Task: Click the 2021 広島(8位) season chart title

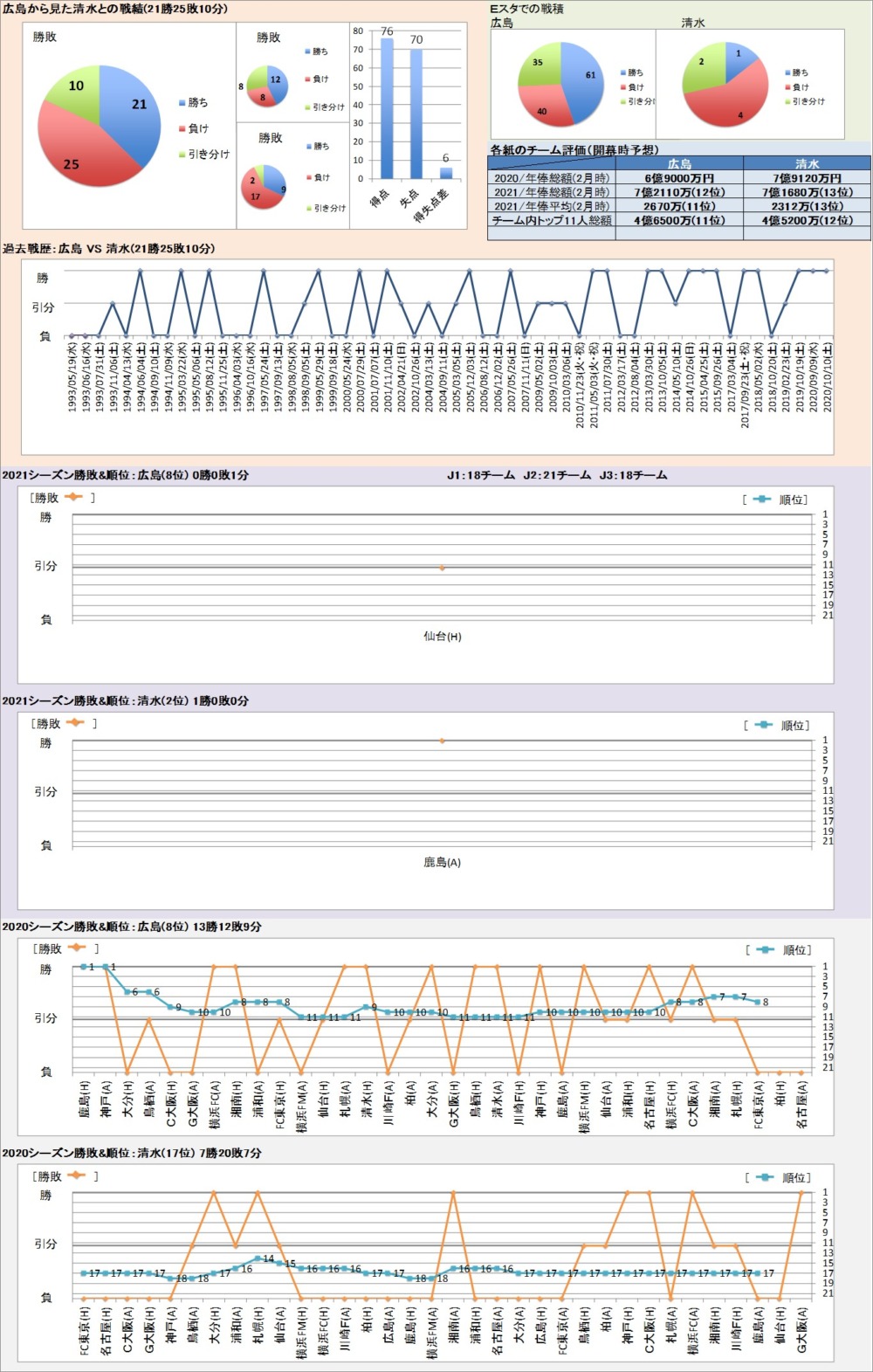Action: click(x=126, y=475)
